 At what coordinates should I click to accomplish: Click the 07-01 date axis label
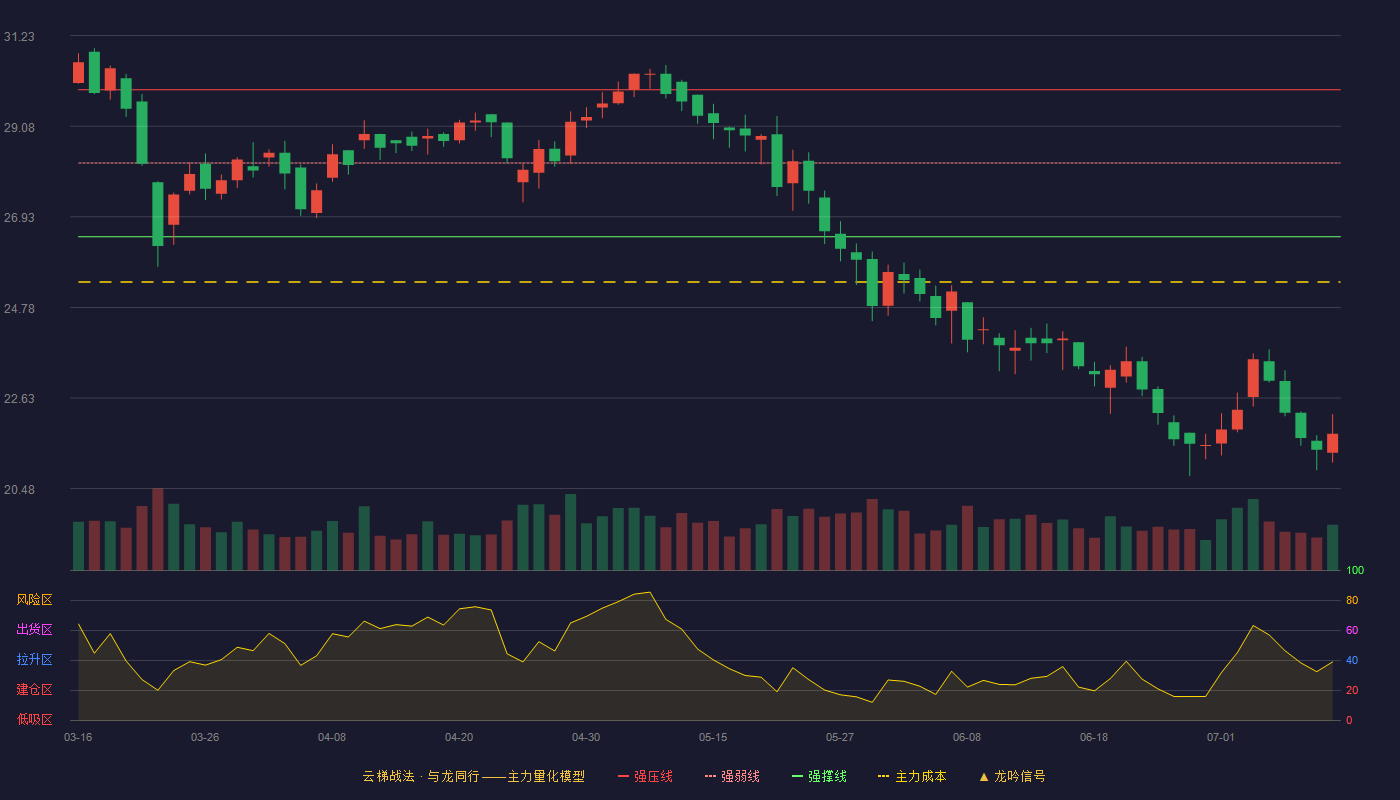pos(1221,737)
